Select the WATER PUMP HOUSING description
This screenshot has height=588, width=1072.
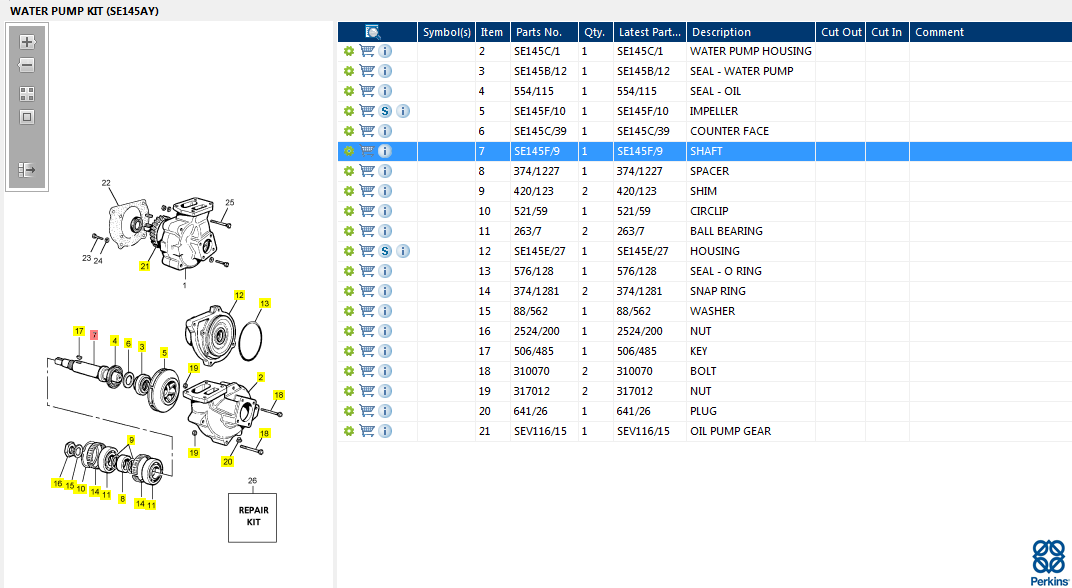coord(751,51)
